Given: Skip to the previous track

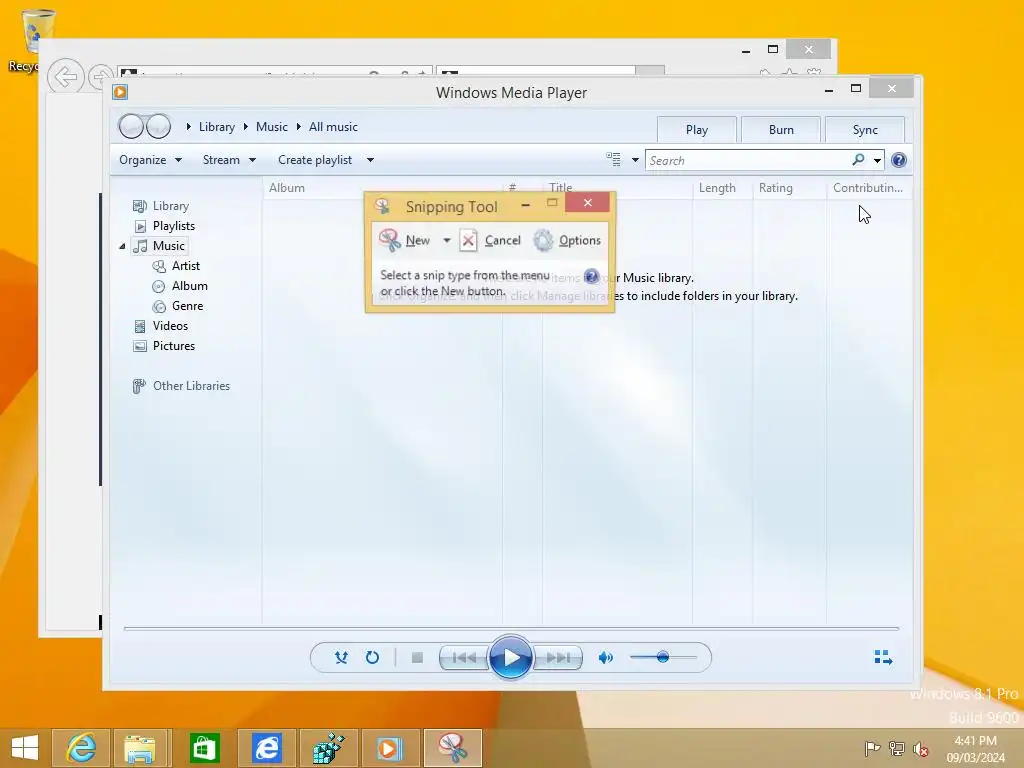Looking at the screenshot, I should pos(464,658).
